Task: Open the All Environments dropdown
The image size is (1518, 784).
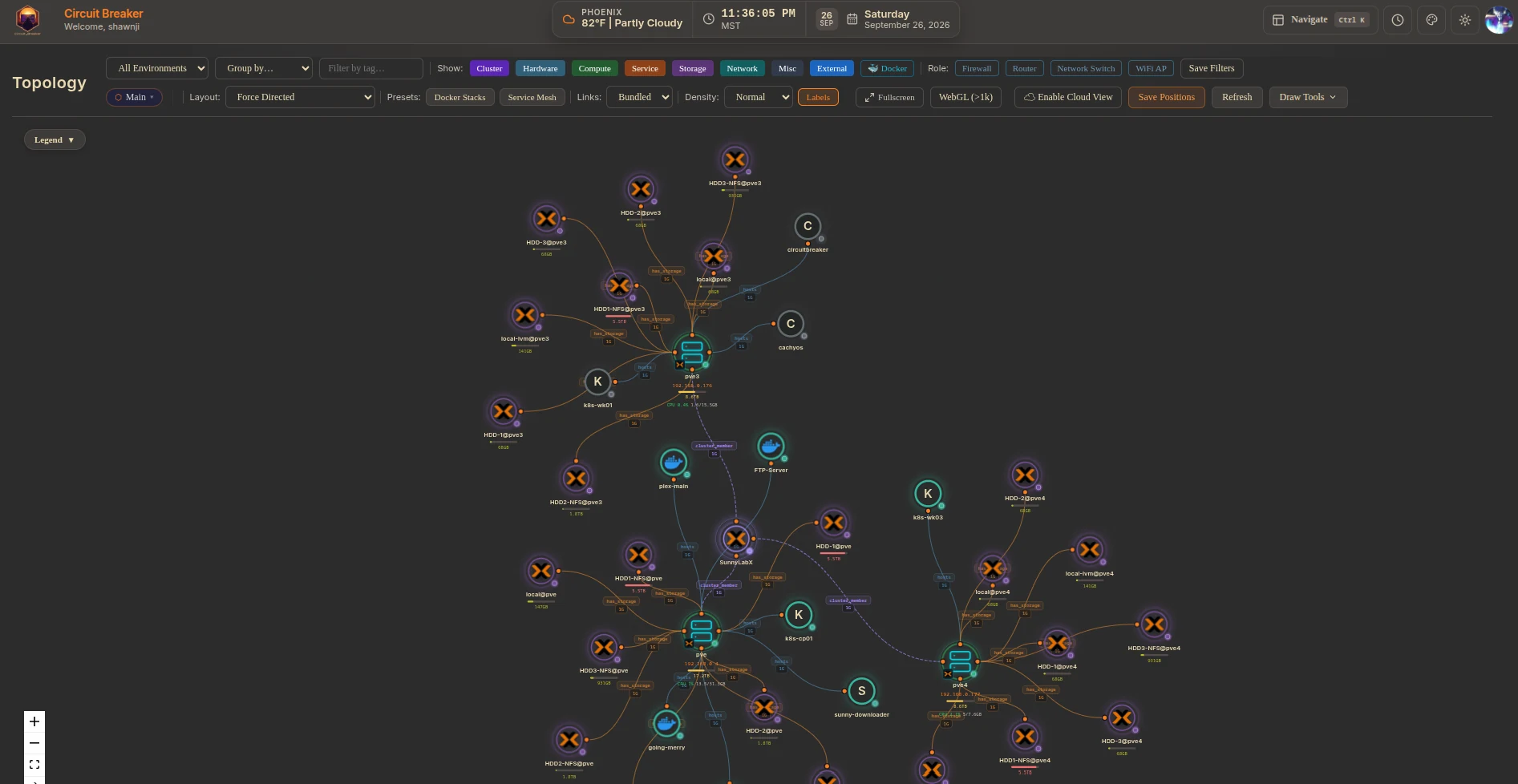Action: tap(157, 68)
